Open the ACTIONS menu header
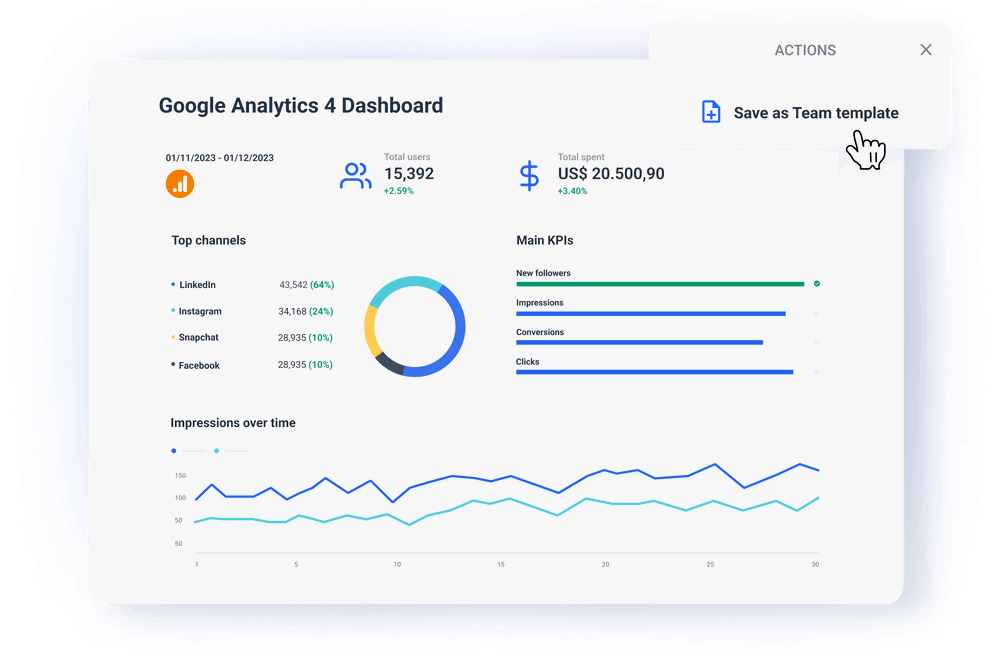 click(805, 50)
